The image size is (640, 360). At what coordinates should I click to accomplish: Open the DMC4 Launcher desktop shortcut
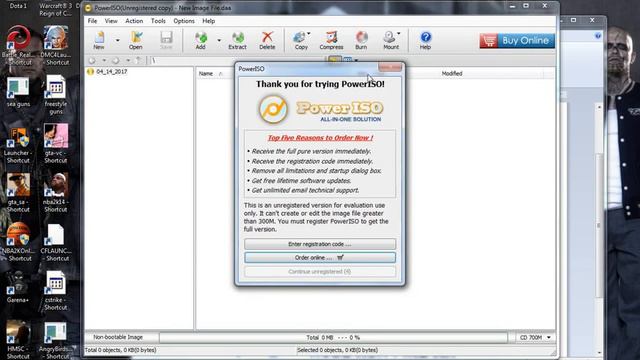coord(56,44)
